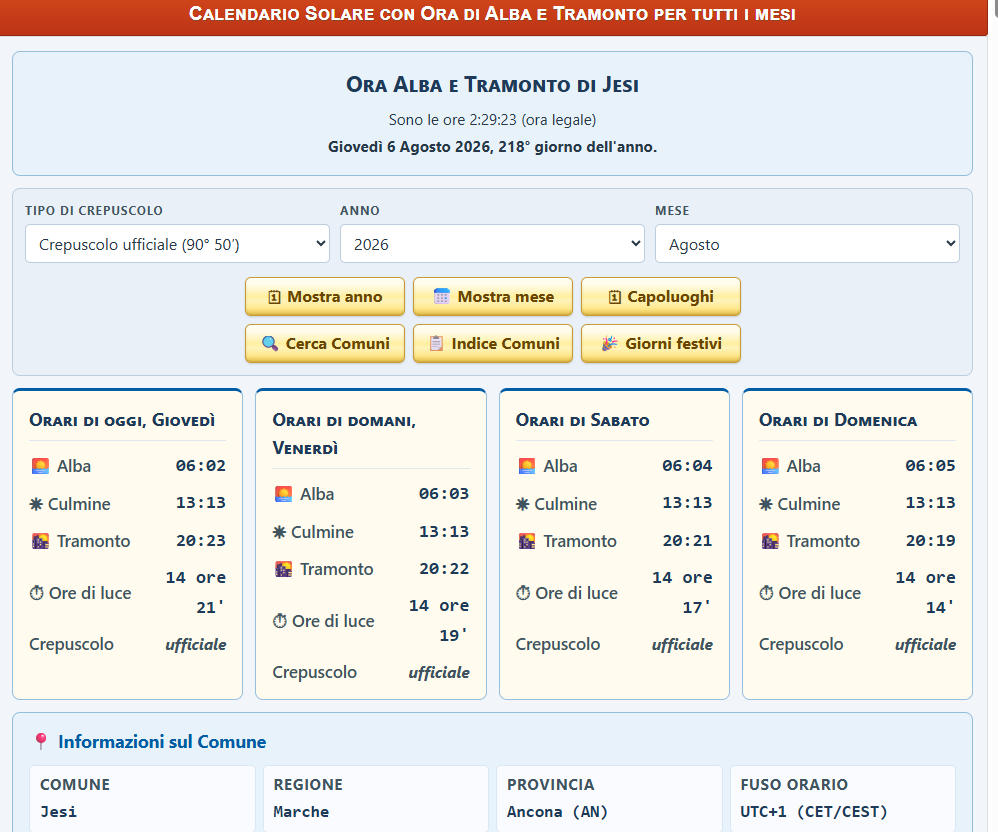Click the Giorni festivi button
Screen dimensions: 998x832
click(x=661, y=344)
